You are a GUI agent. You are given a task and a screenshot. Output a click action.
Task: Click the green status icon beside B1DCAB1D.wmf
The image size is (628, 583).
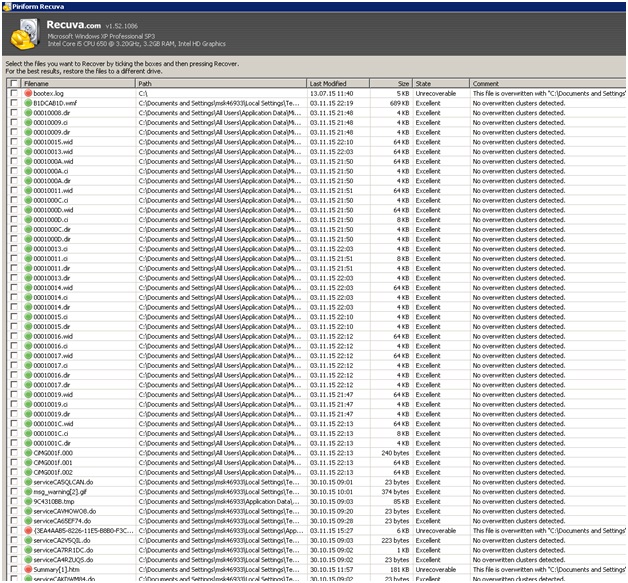click(28, 103)
